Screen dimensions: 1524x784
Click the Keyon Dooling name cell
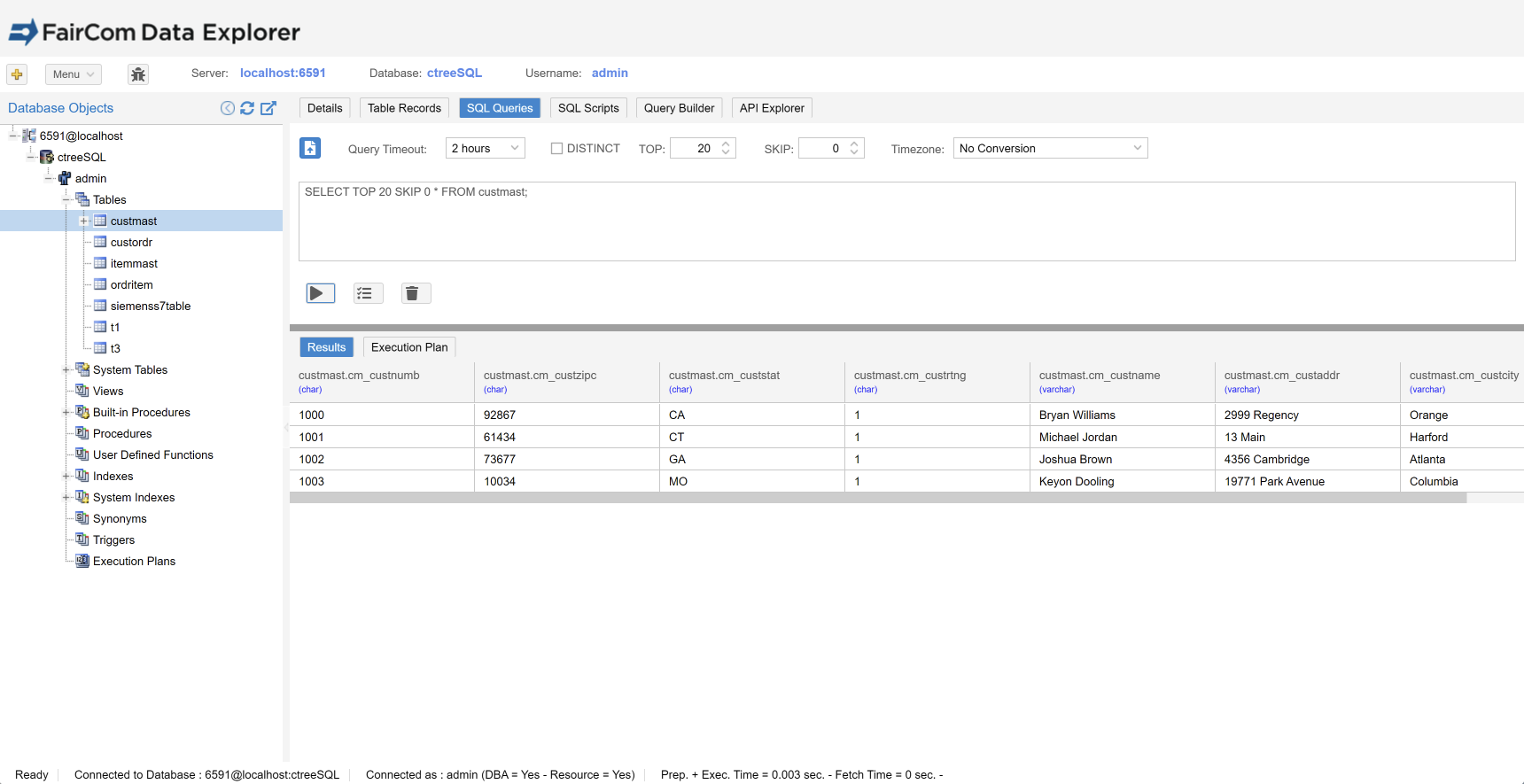(x=1122, y=481)
